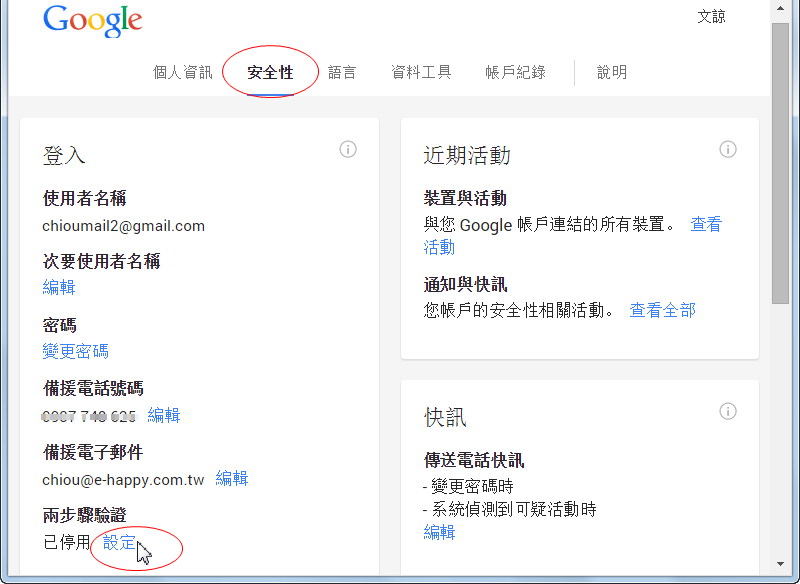Image resolution: width=800 pixels, height=584 pixels.
Task: Click the 系統偵測到可疑活動時 line
Action: 510,509
